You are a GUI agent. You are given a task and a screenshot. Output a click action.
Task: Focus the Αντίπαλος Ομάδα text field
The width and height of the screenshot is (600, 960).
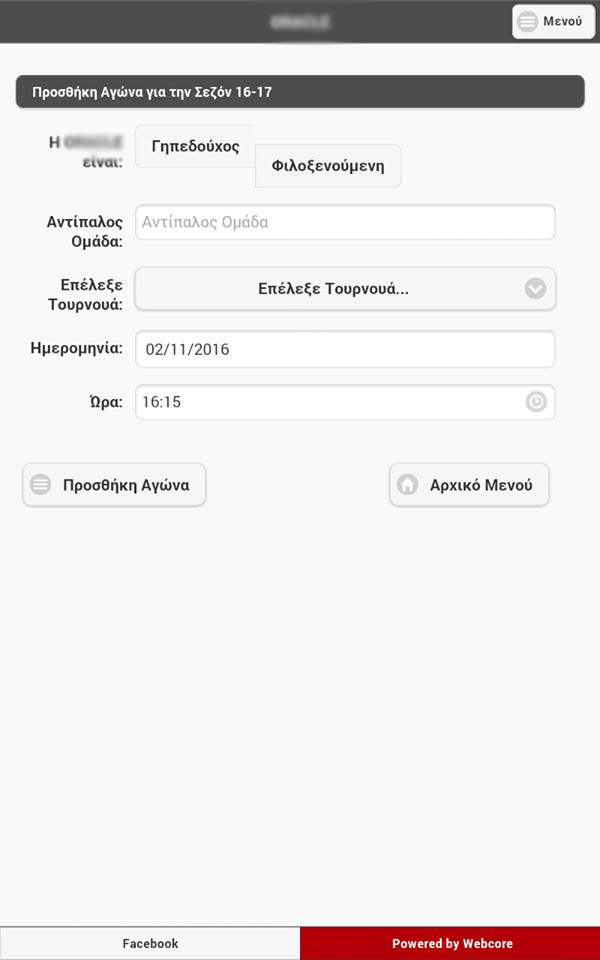point(345,222)
